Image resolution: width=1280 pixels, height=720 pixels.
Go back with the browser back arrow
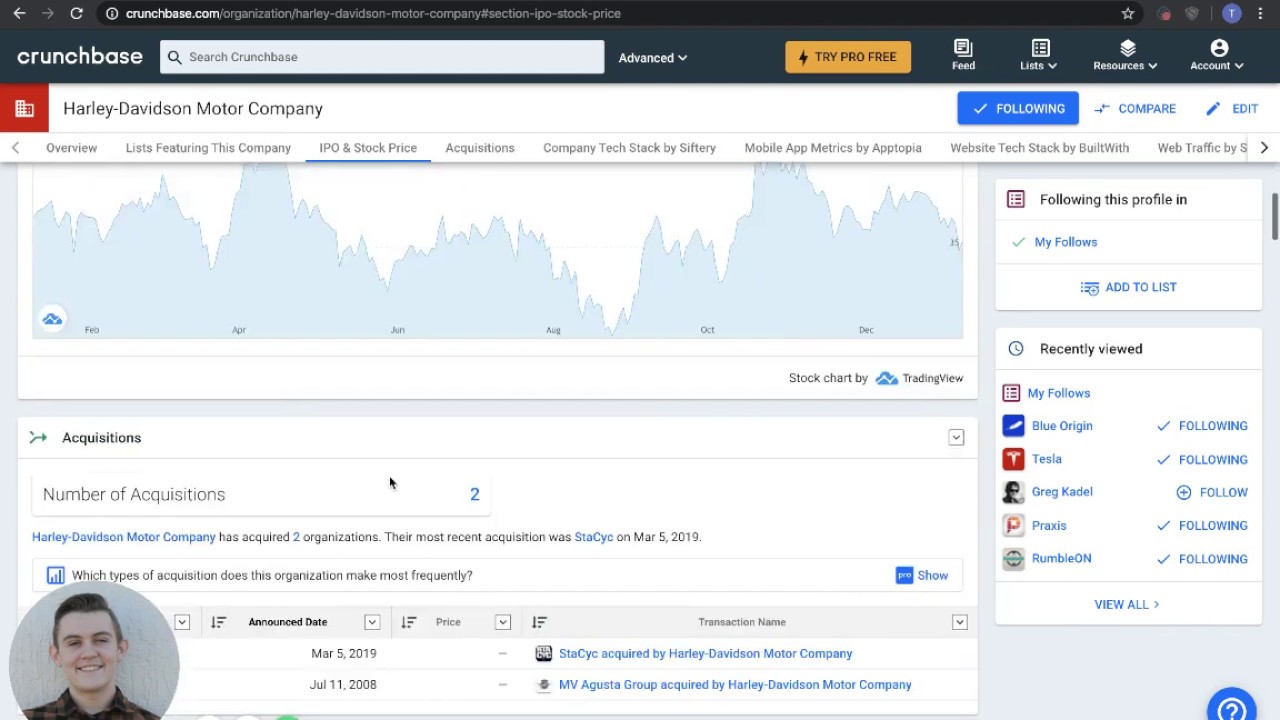tap(19, 13)
